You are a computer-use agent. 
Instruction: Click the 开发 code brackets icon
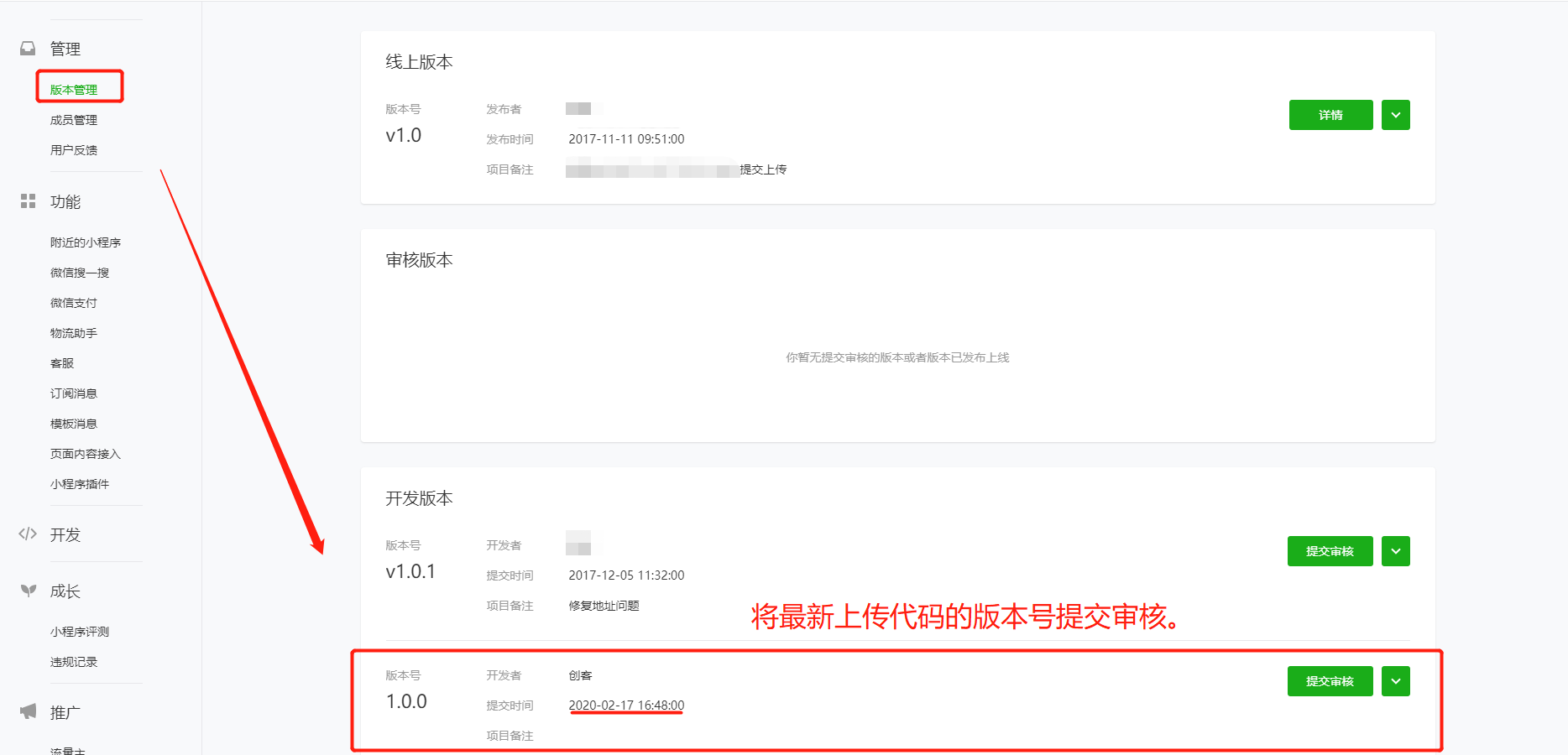pos(28,534)
